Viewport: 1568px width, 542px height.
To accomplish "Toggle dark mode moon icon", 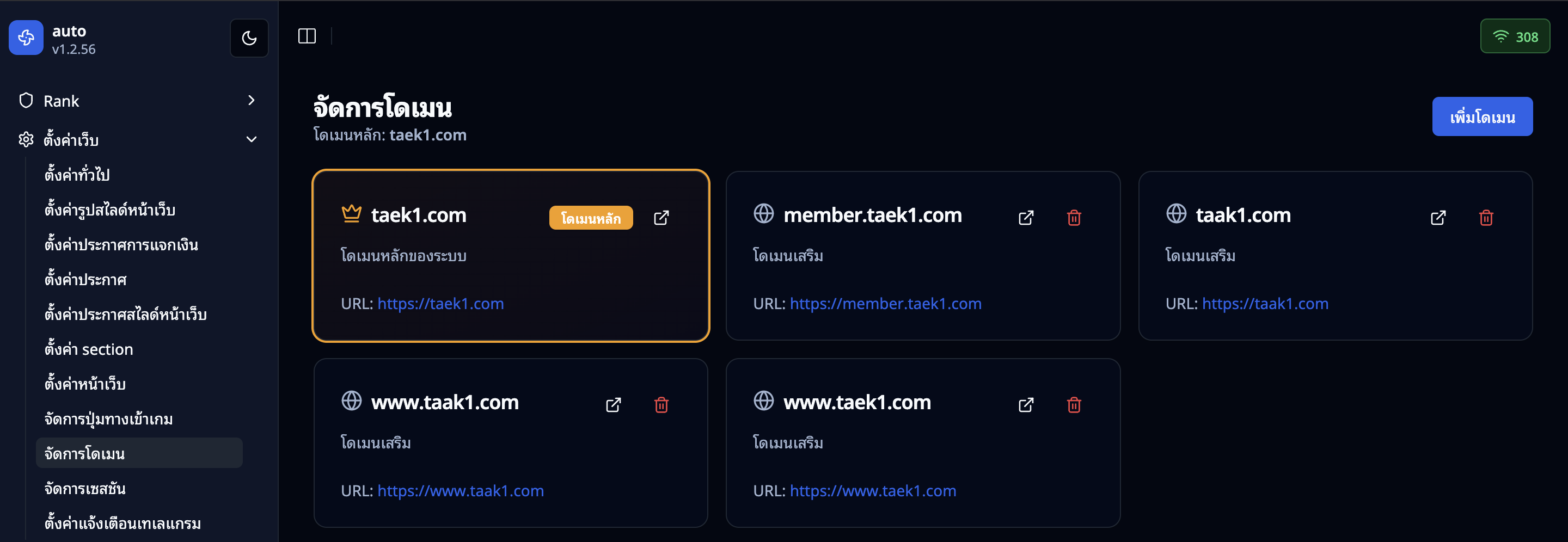I will point(249,38).
